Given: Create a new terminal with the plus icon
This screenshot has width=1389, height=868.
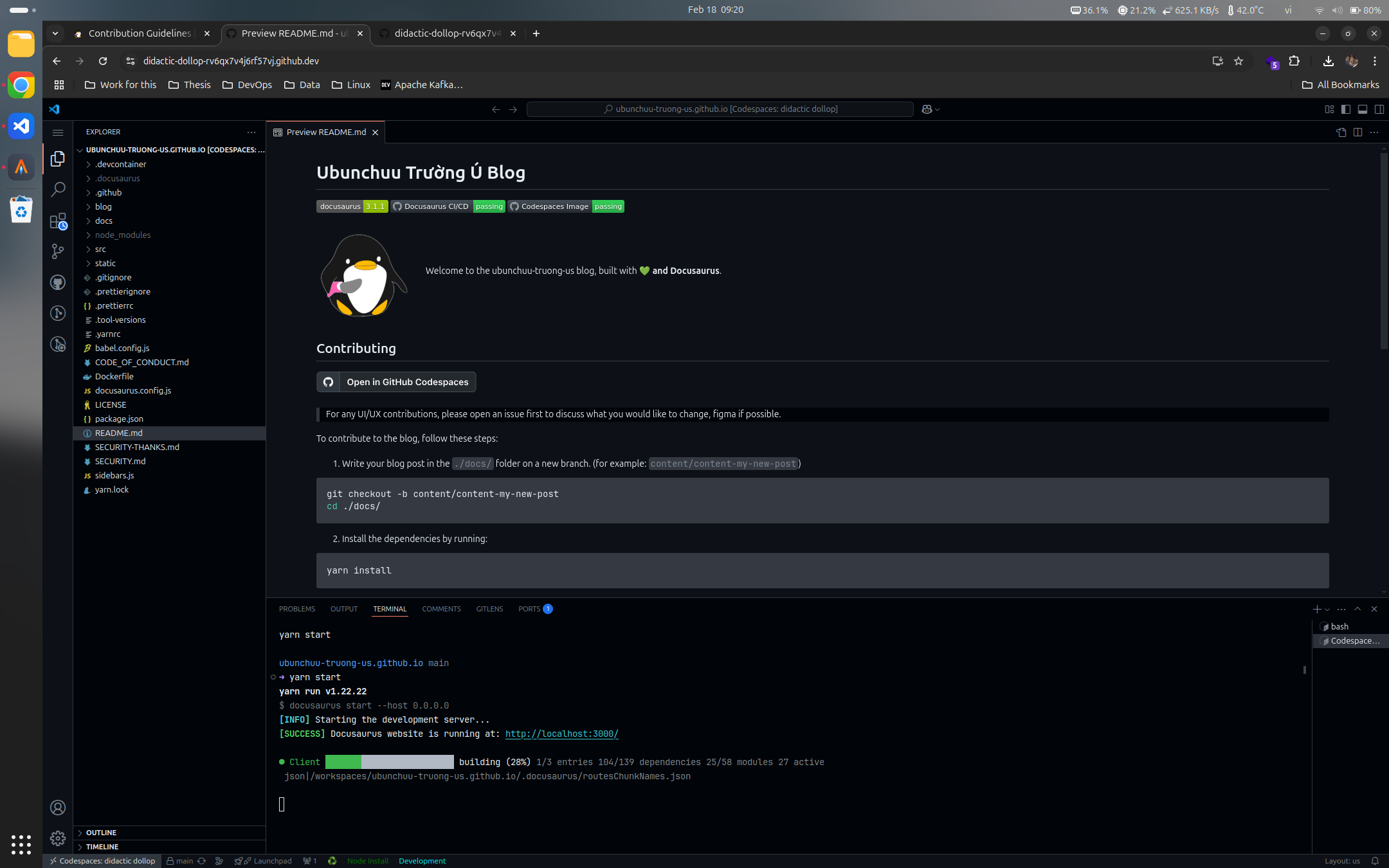Looking at the screenshot, I should tap(1316, 609).
